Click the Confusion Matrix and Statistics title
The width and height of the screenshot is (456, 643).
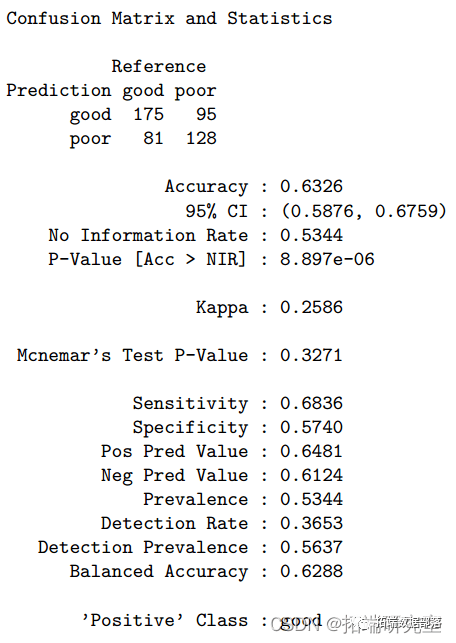pyautogui.click(x=169, y=18)
